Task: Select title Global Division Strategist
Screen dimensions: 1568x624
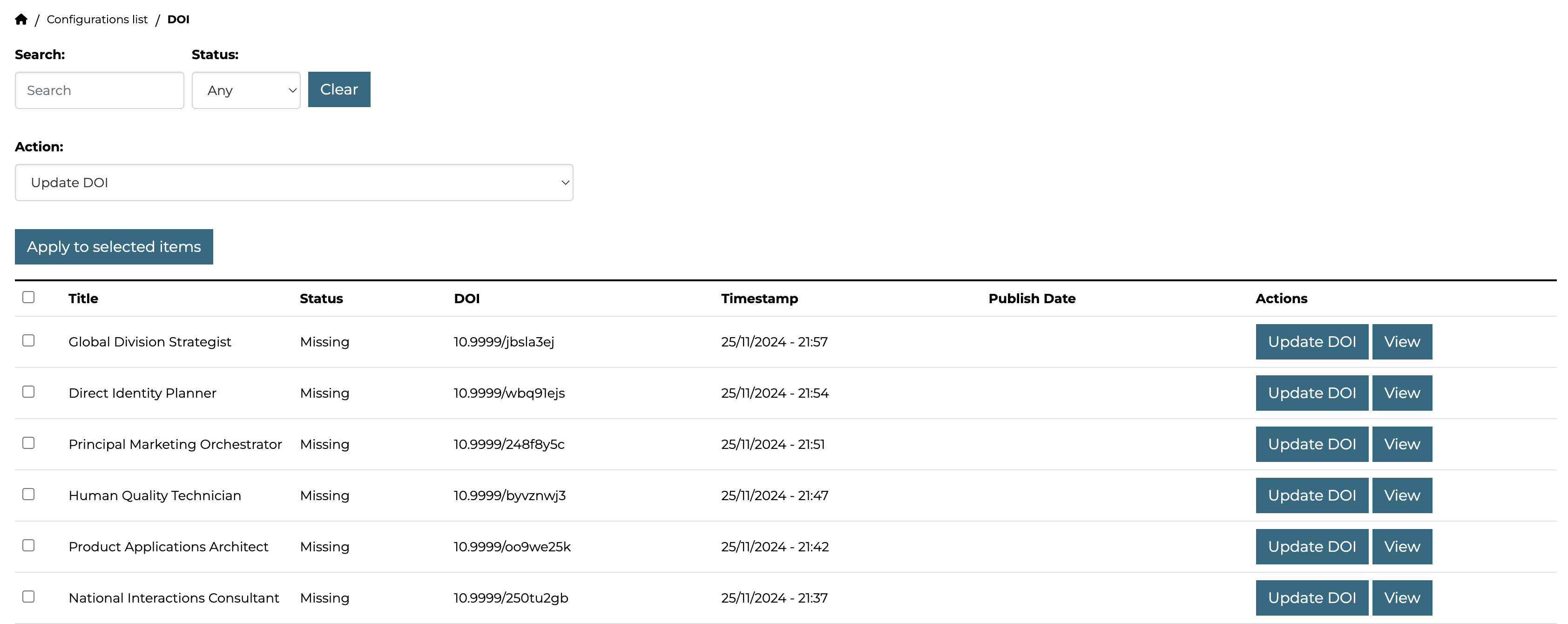Action: pyautogui.click(x=150, y=341)
